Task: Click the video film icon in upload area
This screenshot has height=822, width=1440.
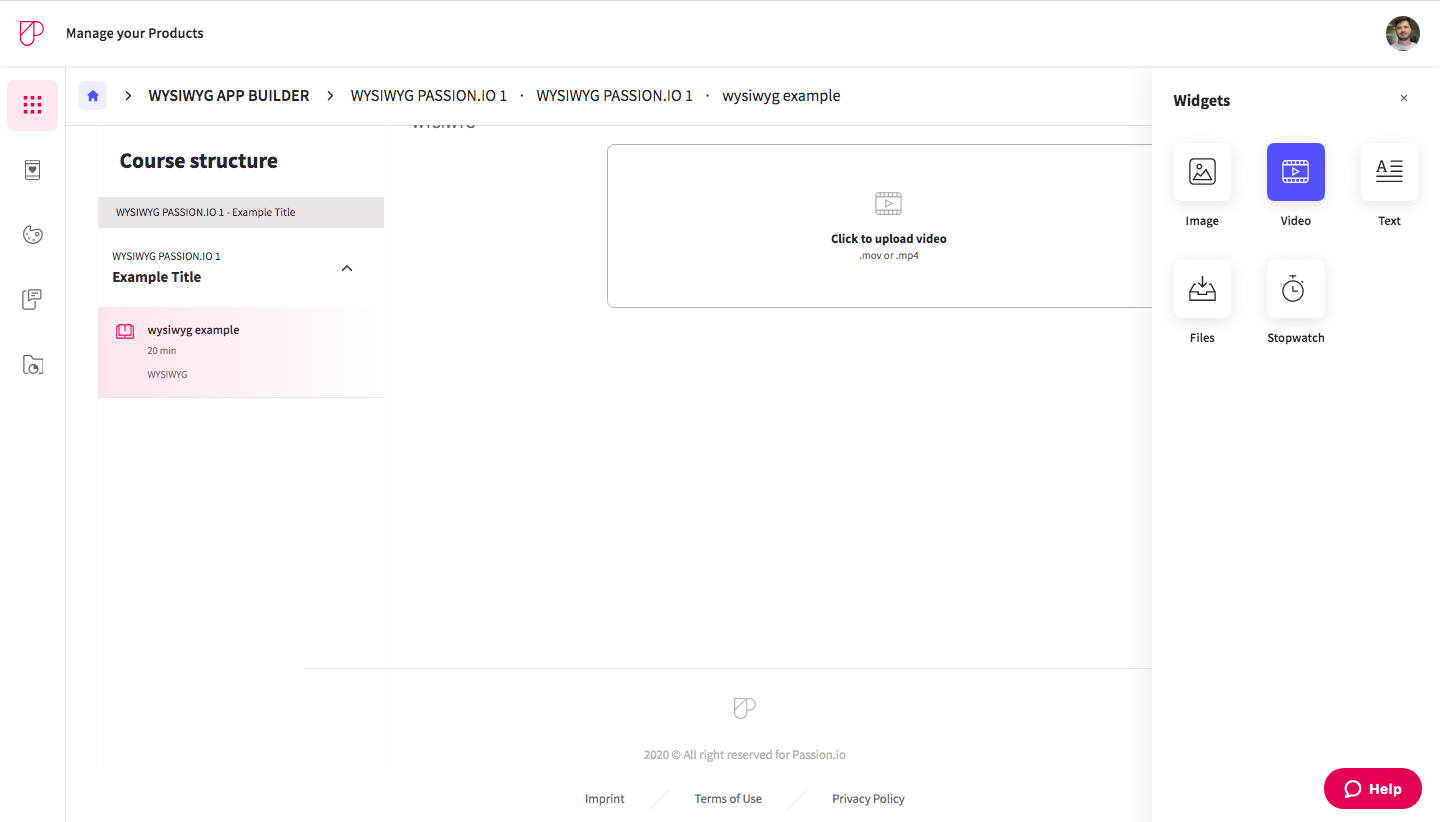Action: [888, 204]
